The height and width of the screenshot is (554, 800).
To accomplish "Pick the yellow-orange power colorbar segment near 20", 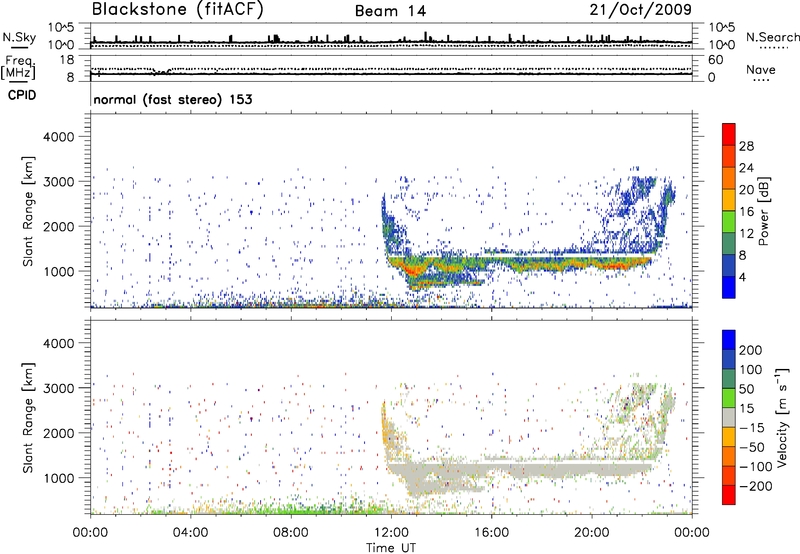I will coord(729,200).
